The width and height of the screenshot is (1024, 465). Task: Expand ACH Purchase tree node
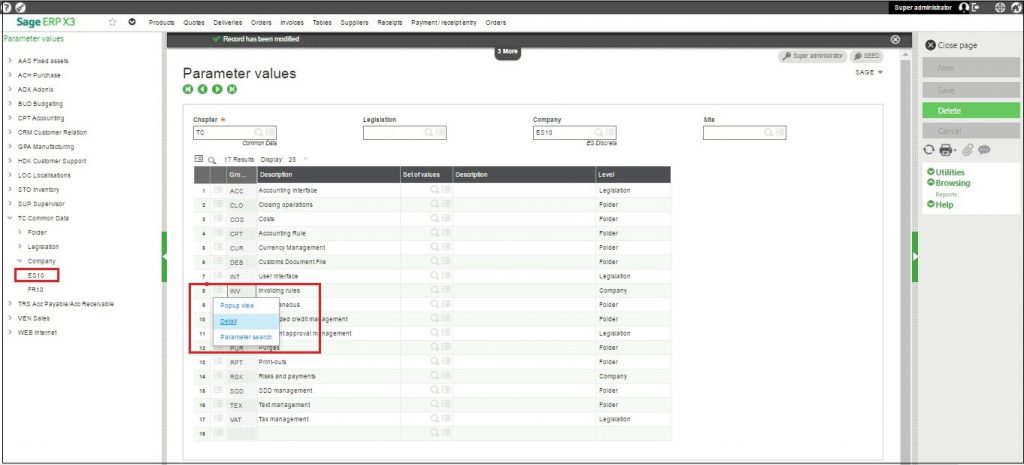tap(10, 75)
